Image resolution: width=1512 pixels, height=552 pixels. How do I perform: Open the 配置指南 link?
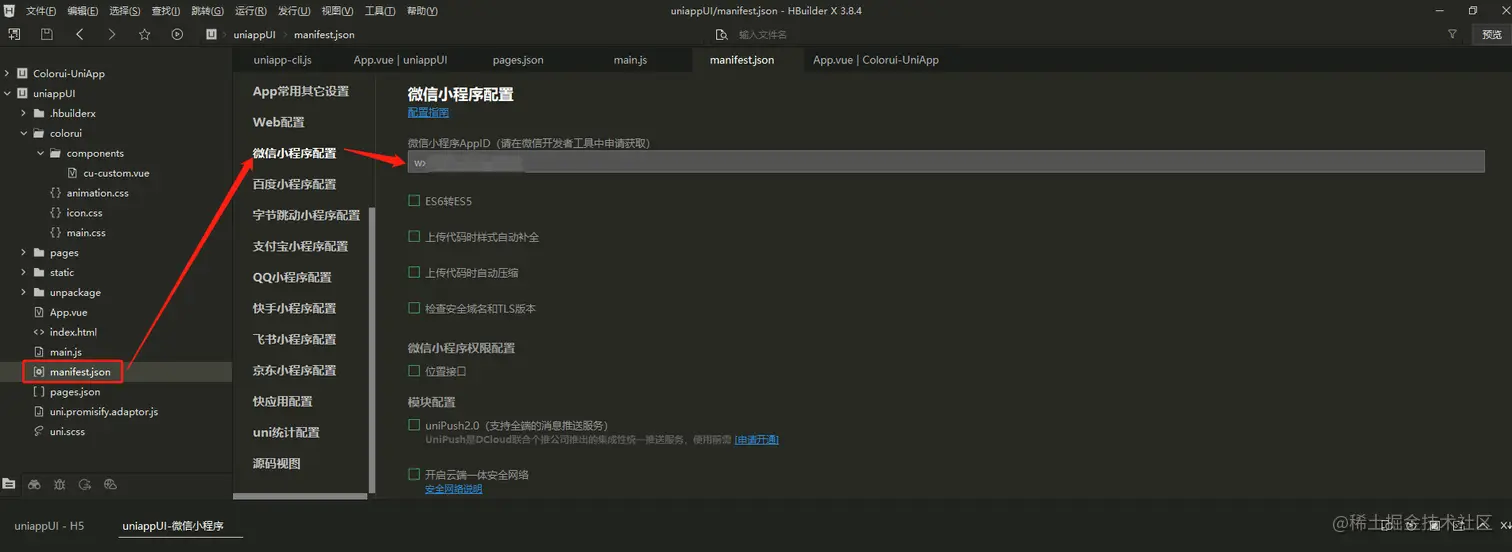click(428, 113)
